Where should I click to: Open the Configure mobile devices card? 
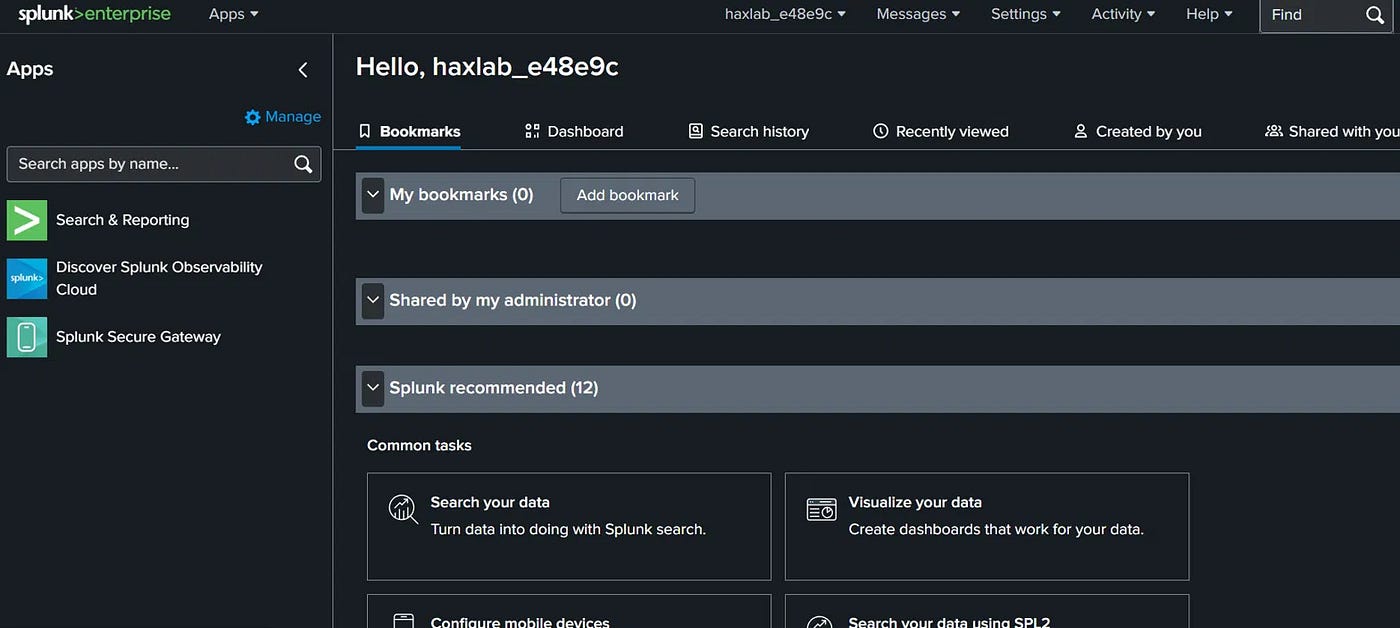[x=569, y=611]
